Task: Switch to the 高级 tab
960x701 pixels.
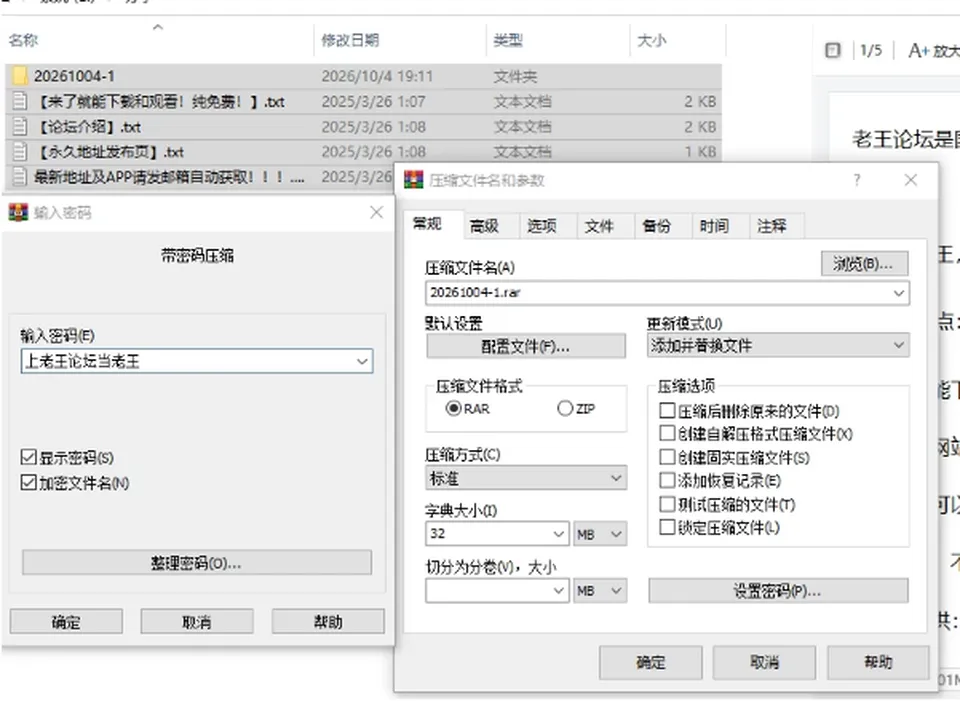Action: (485, 227)
